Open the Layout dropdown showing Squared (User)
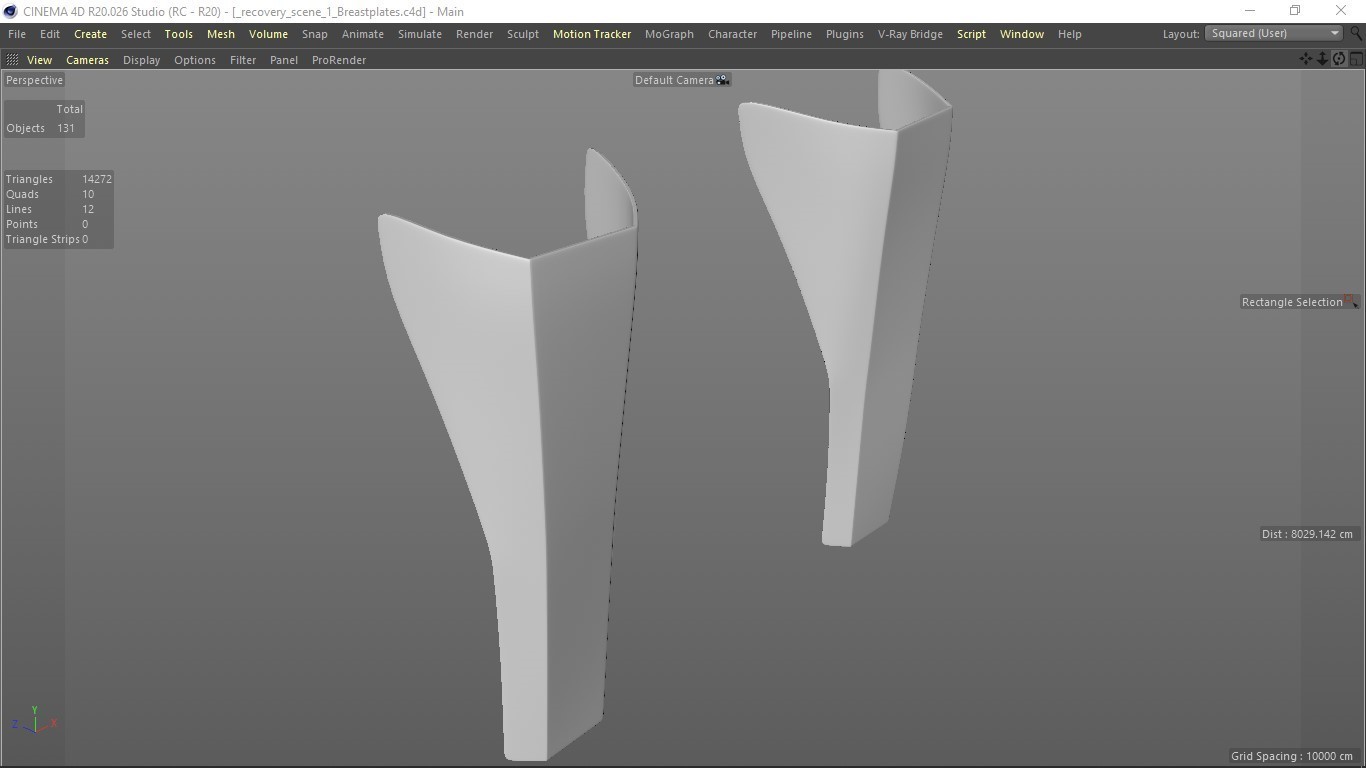The width and height of the screenshot is (1366, 768). click(1274, 33)
